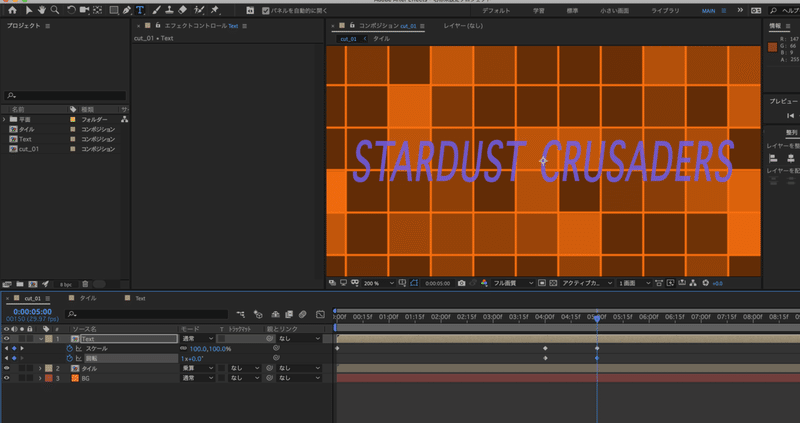Click the tan label color swatch of Text layer
800x423 pixels.
coord(49,338)
